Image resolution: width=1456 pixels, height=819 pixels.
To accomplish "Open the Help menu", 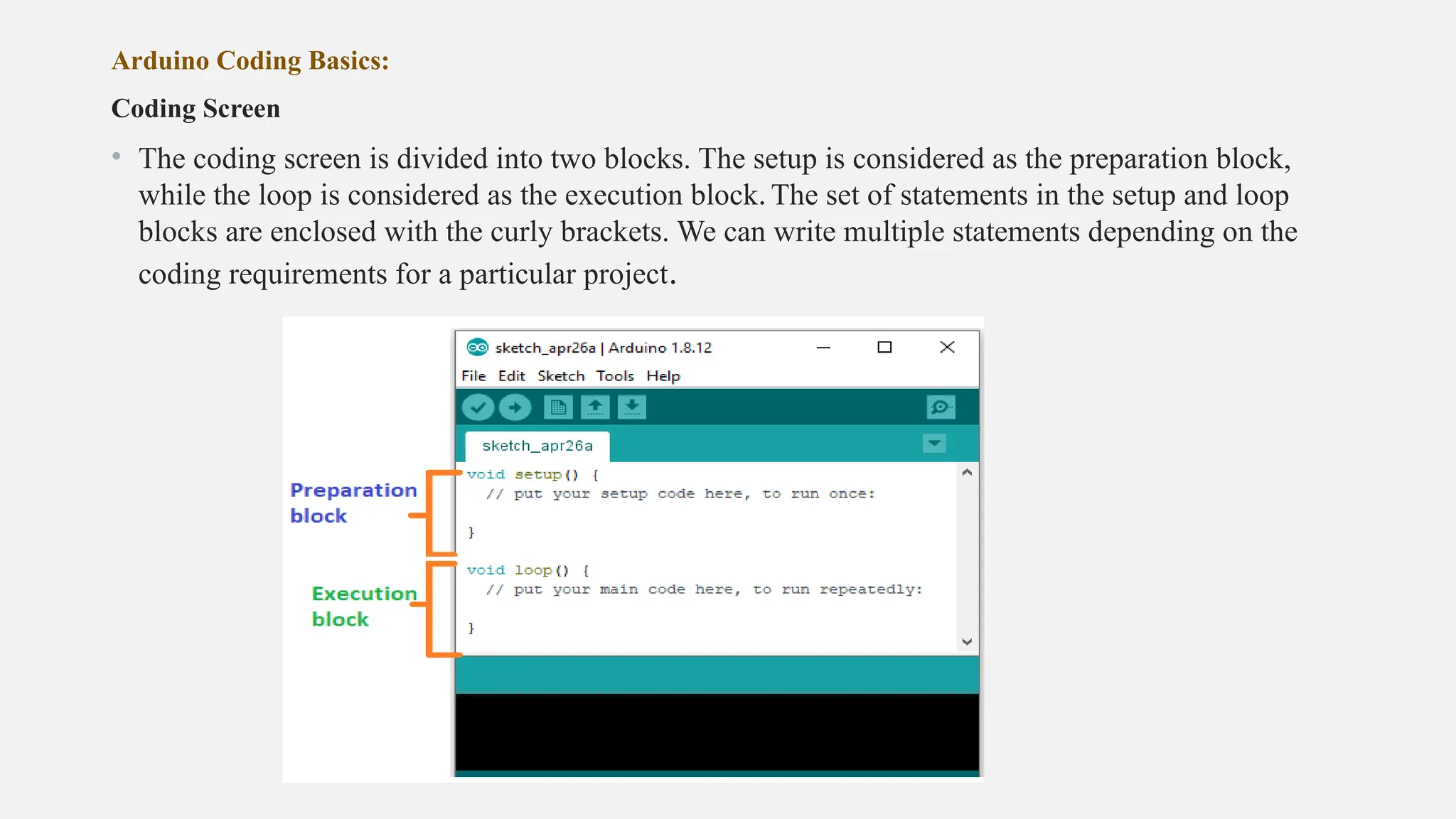I will click(x=663, y=376).
